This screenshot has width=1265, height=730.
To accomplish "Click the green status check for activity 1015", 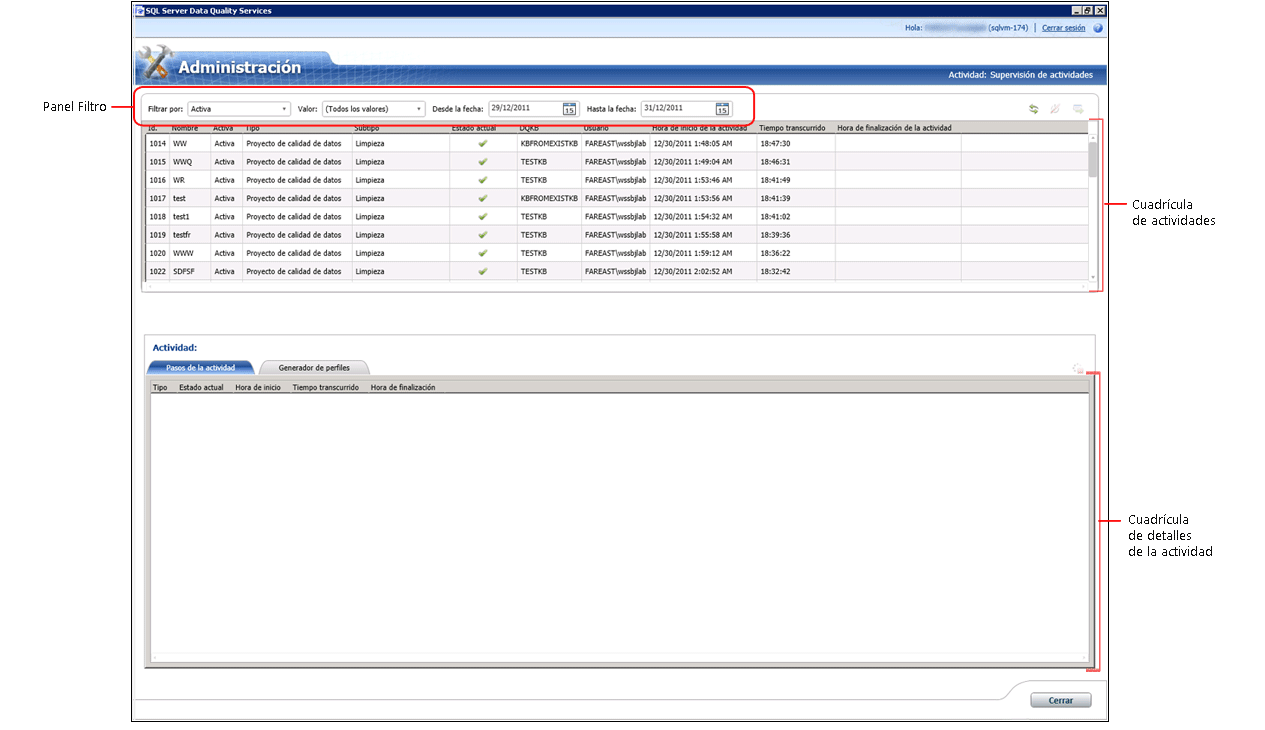I will [x=483, y=161].
